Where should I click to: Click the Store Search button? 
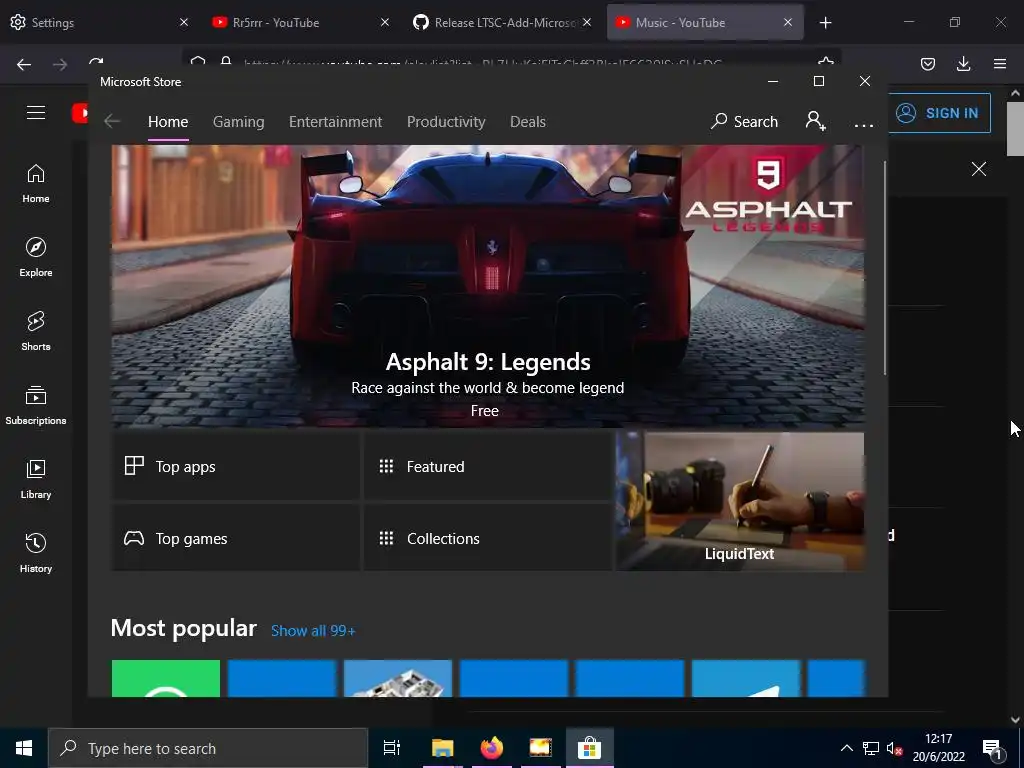click(x=744, y=121)
